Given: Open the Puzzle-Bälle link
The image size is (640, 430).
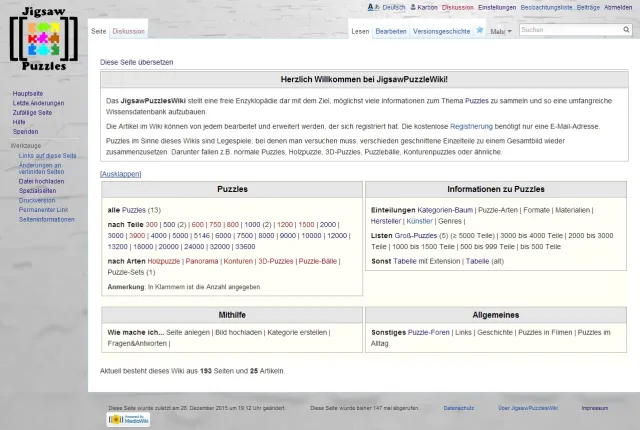Looking at the screenshot, I should point(318,261).
